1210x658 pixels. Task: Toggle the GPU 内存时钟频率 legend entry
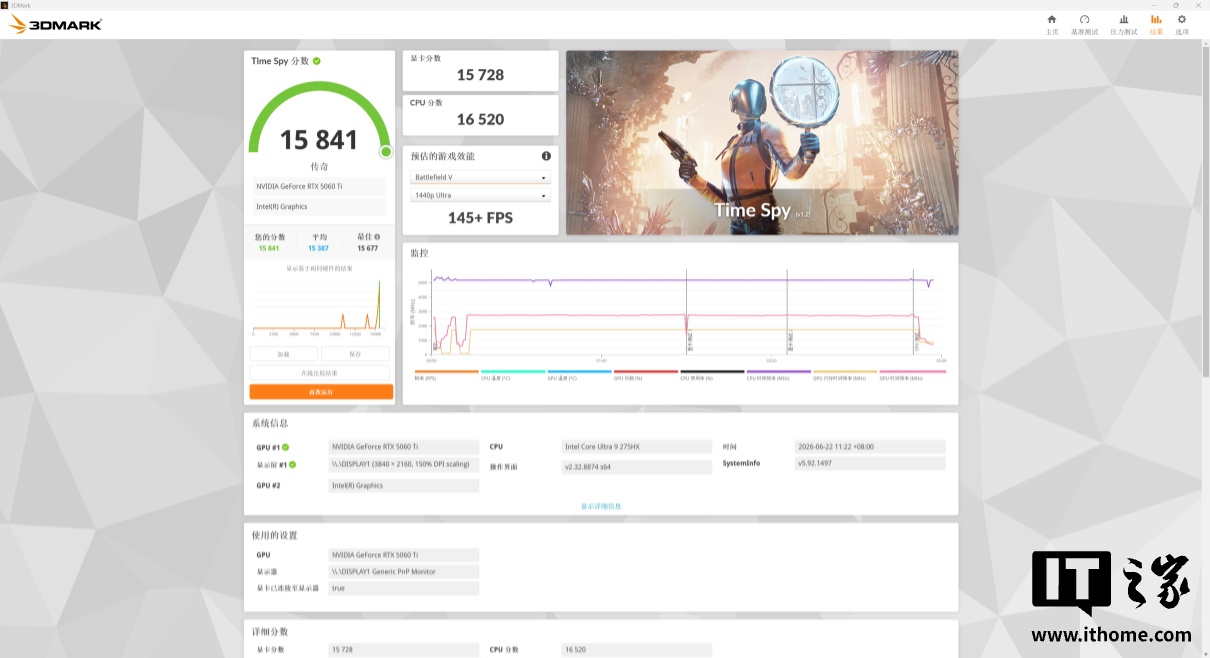click(x=845, y=375)
